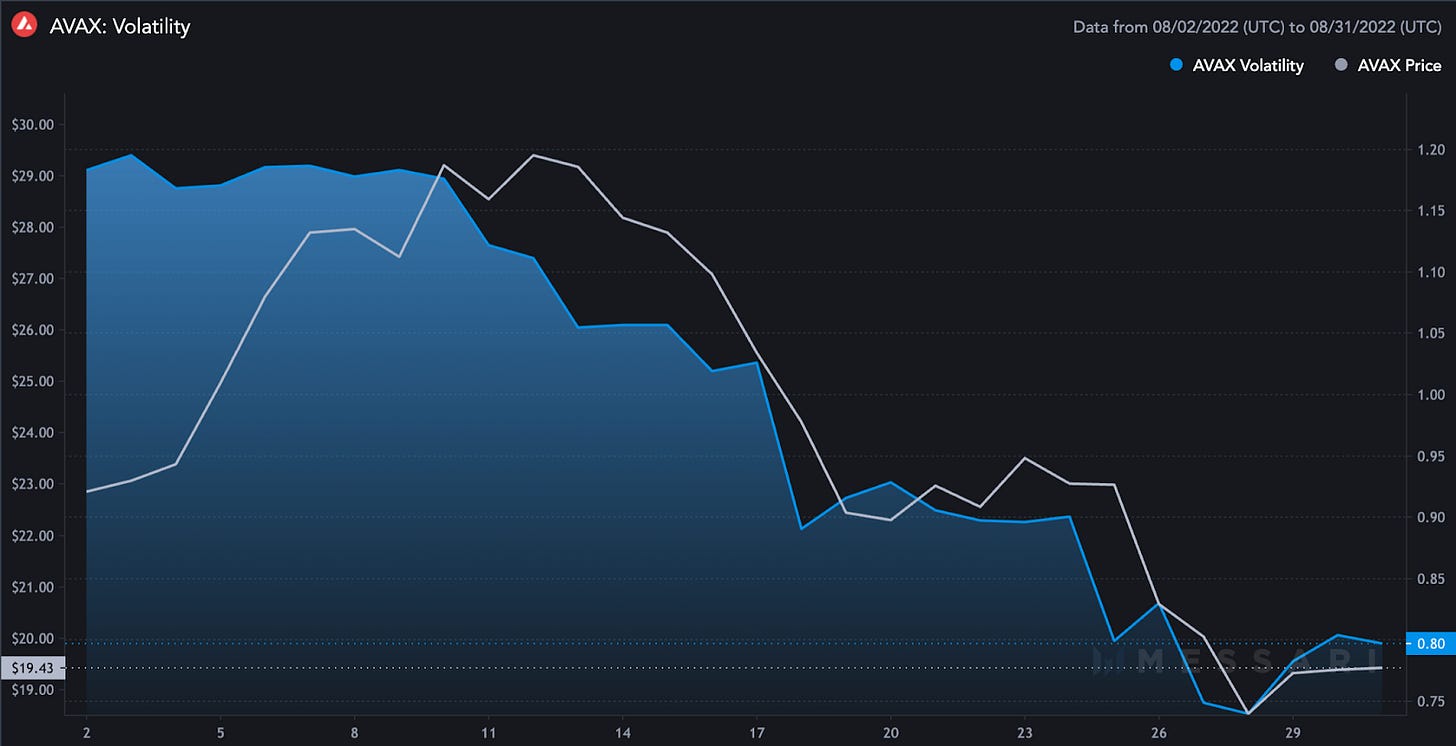This screenshot has height=746, width=1456.
Task: Click the gray AVAX Price legend dot
Action: 1342,65
